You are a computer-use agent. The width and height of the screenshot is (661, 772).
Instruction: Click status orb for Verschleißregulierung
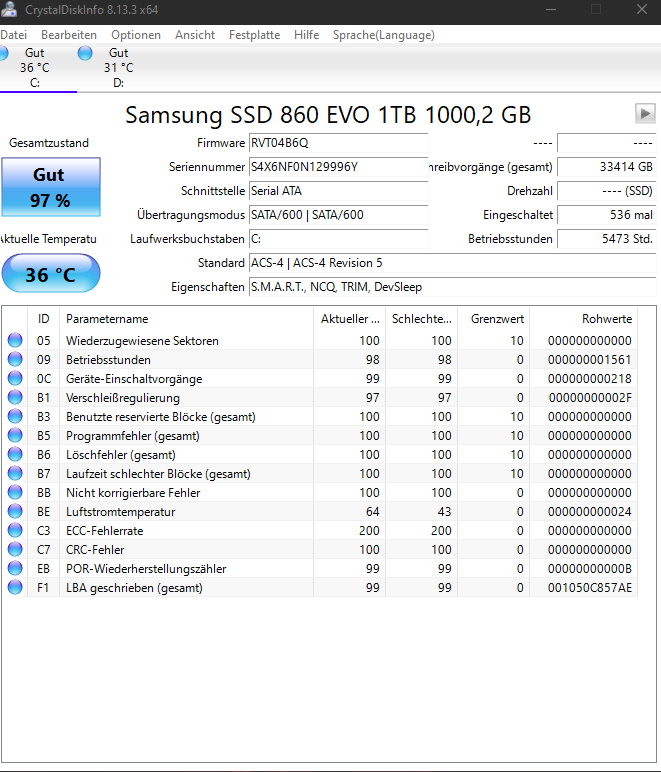15,397
